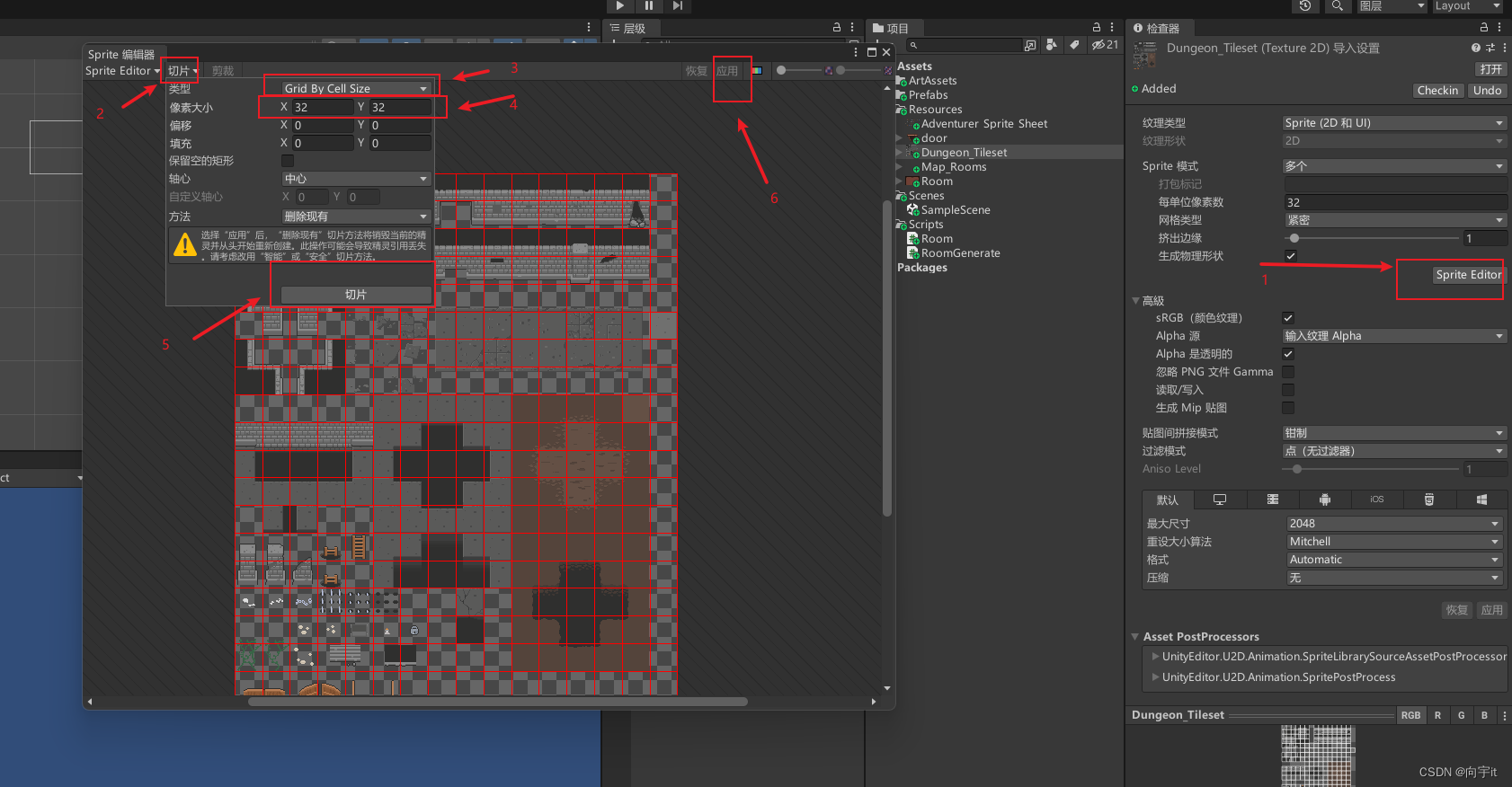Open the Sprite 模式 dropdown showing 多个
Viewport: 1512px width, 787px height.
point(1393,166)
